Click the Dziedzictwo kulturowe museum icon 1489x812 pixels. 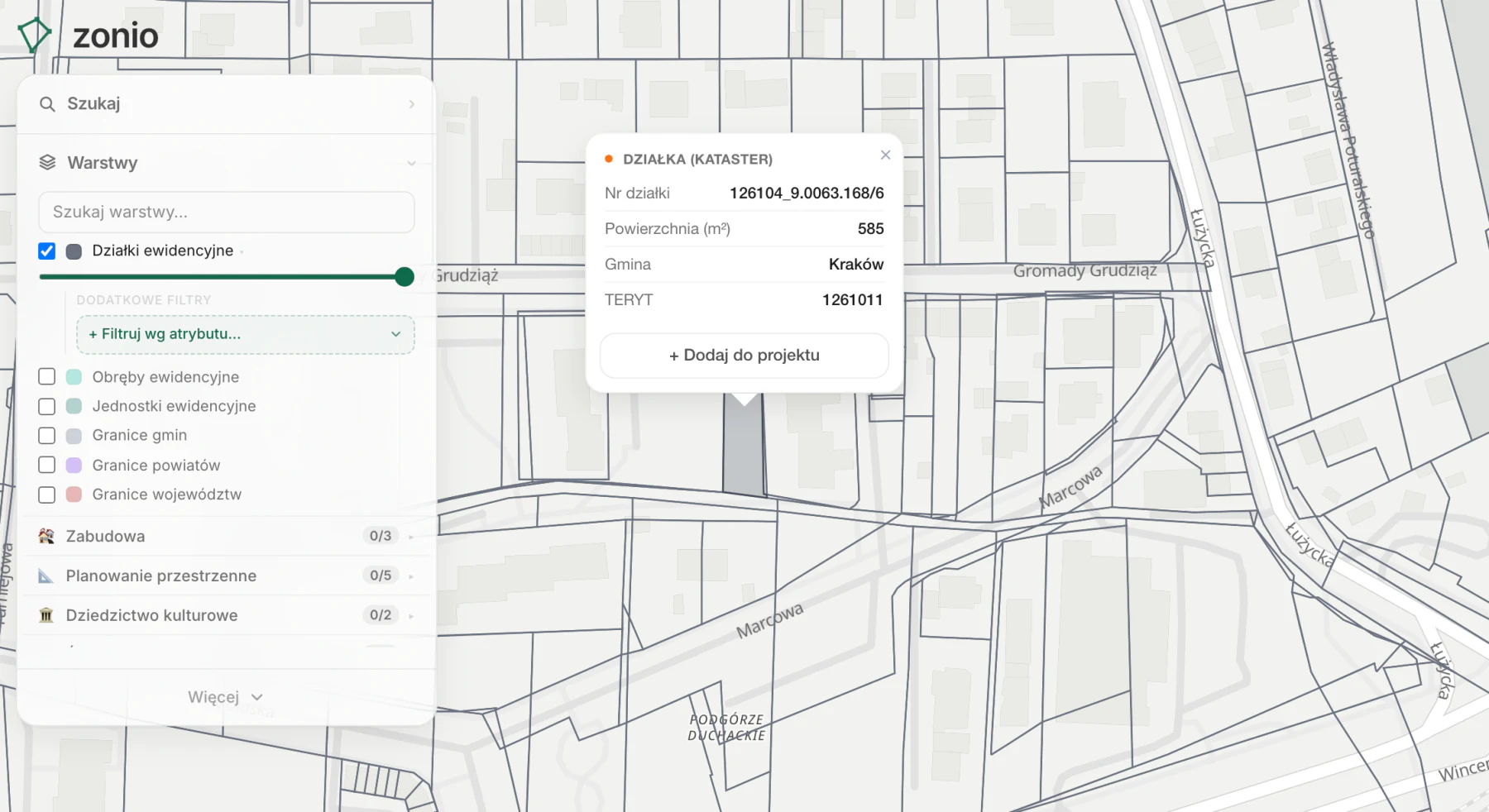(x=46, y=615)
